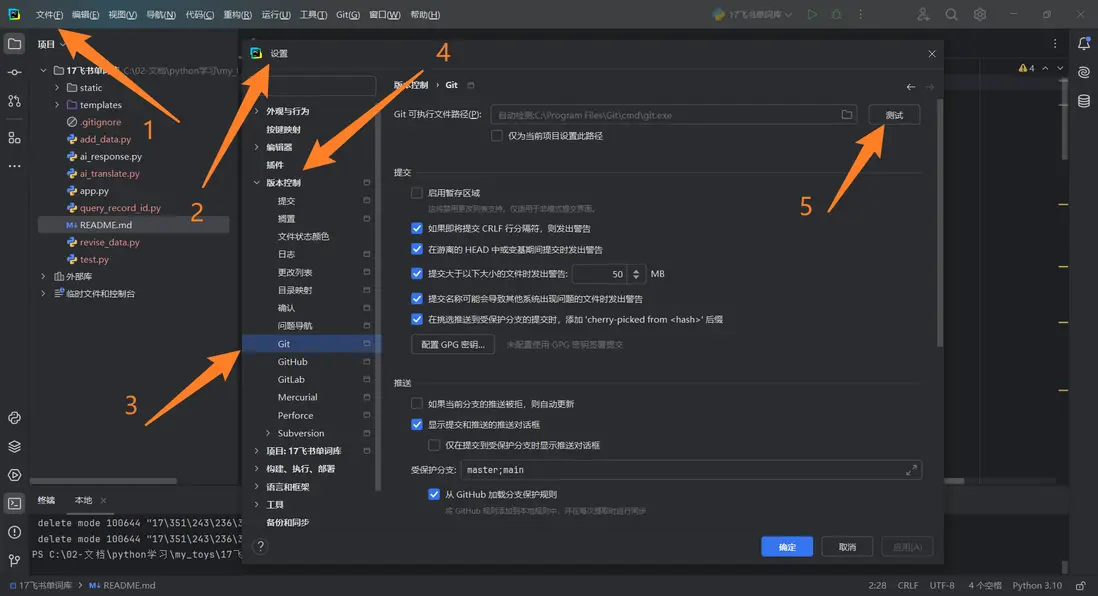Uncheck the CRLF line separator warning checkbox
Screen dimensions: 1098x596
pos(417,228)
